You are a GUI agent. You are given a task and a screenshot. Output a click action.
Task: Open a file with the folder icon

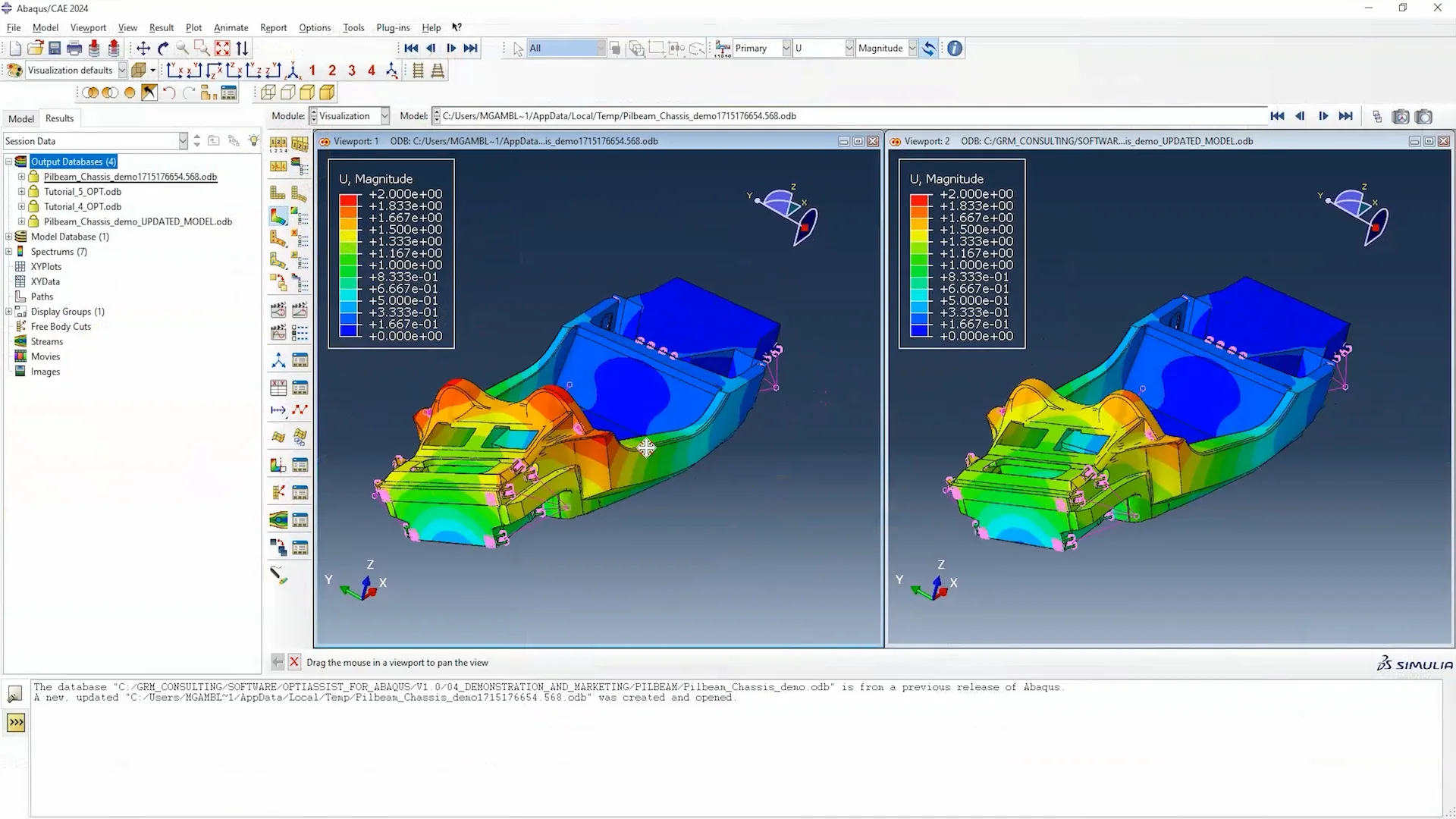pyautogui.click(x=35, y=49)
